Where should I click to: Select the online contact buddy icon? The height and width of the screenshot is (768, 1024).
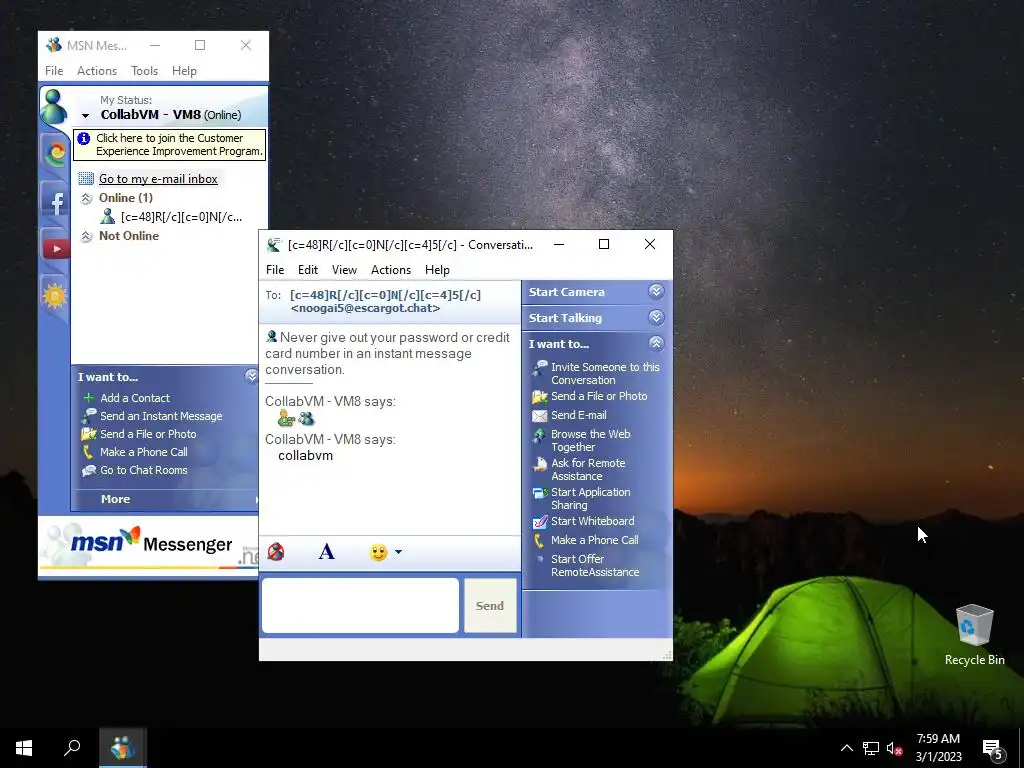108,217
